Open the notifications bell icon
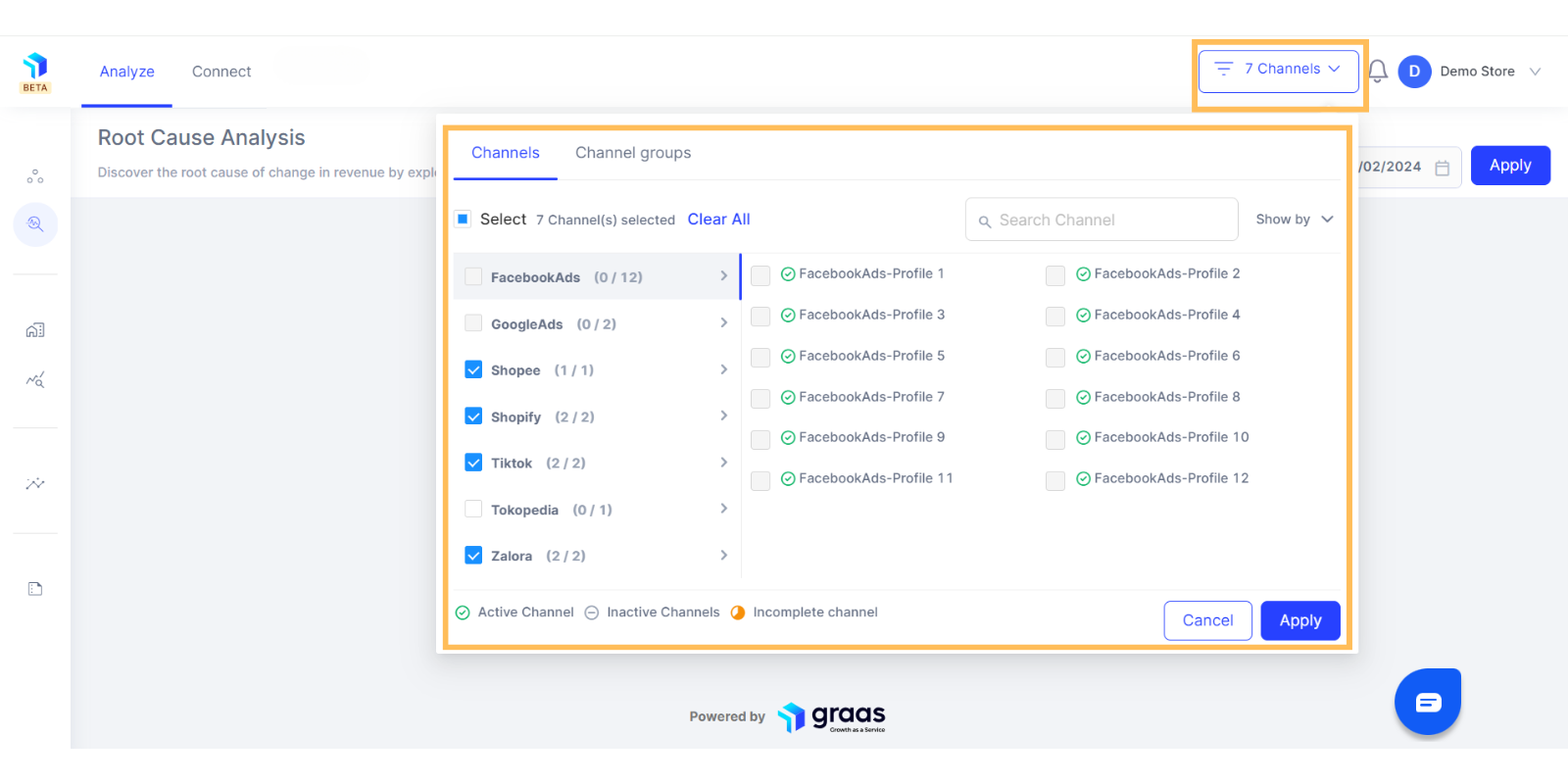This screenshot has width=1568, height=784. click(x=1378, y=71)
